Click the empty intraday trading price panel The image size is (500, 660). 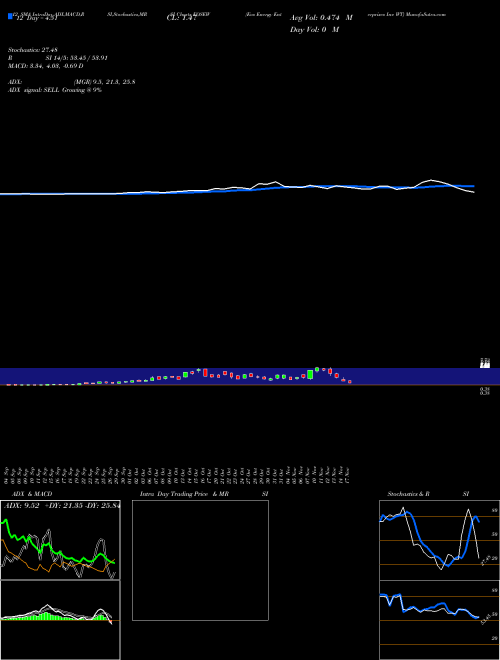tap(200, 560)
